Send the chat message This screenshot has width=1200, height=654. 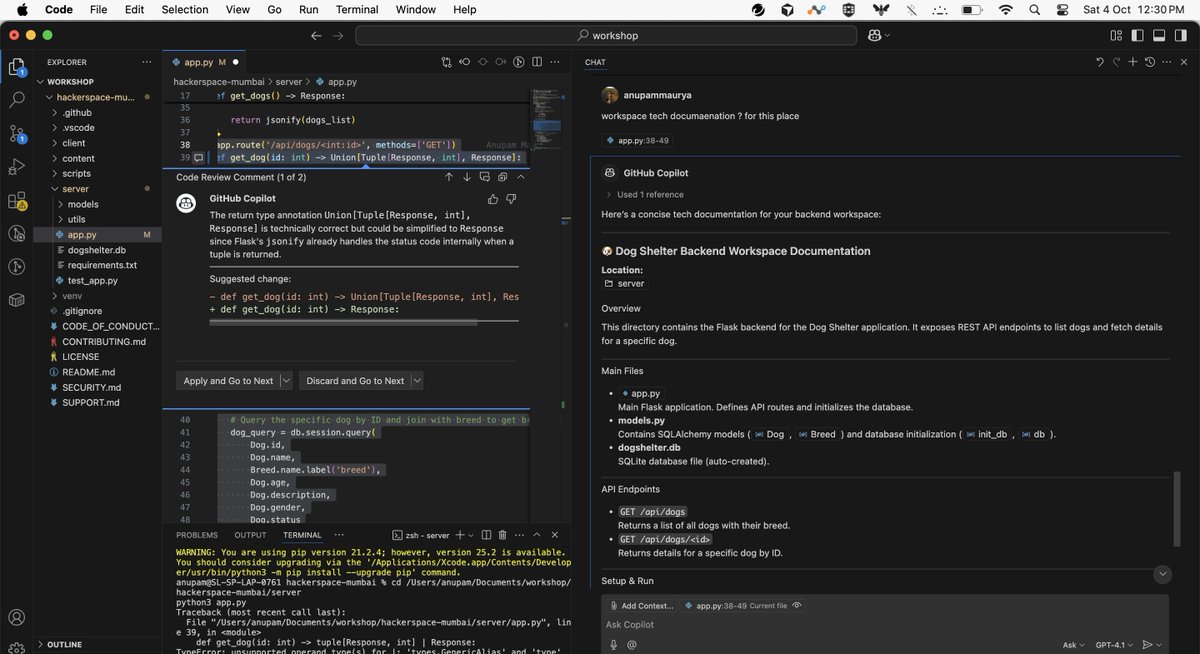click(x=1147, y=645)
